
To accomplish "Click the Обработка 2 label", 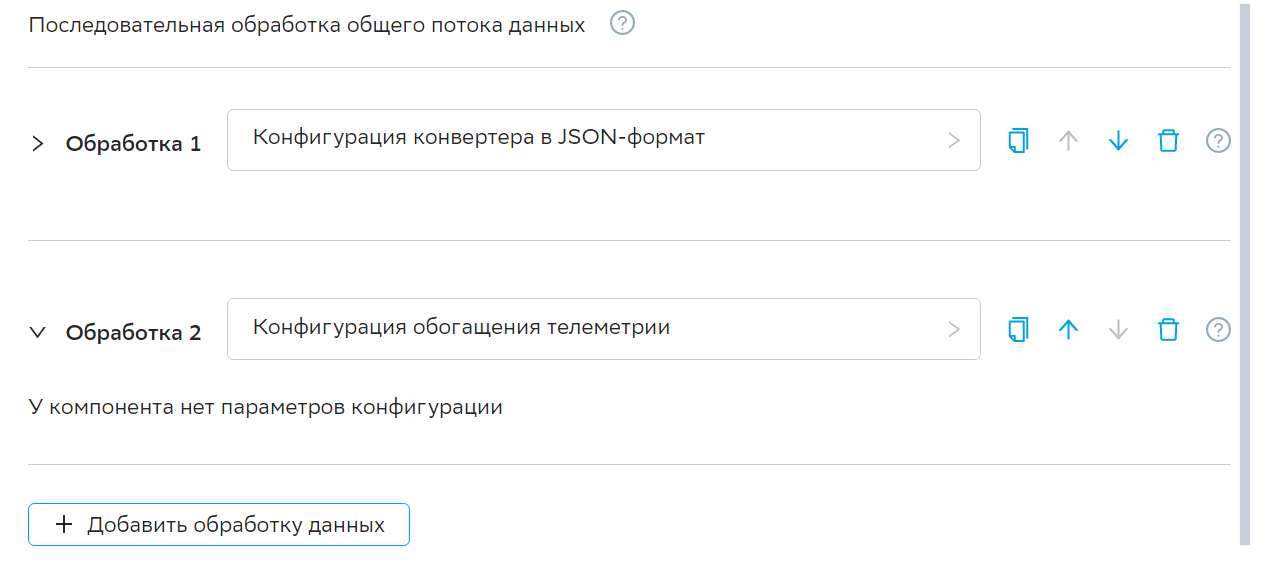I will (x=133, y=333).
